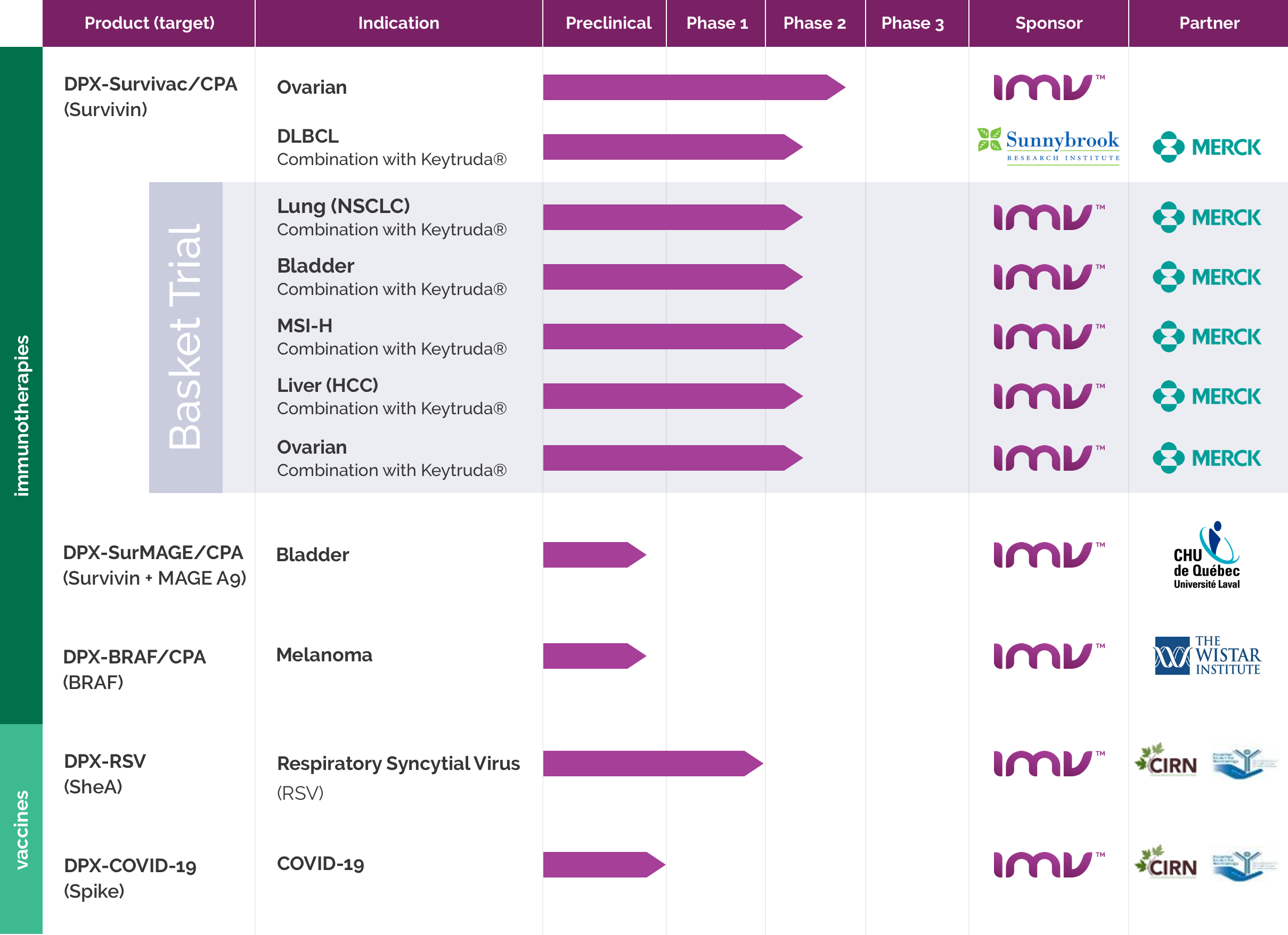Click the Merck logo in Liver (HCC) row

1207,396
